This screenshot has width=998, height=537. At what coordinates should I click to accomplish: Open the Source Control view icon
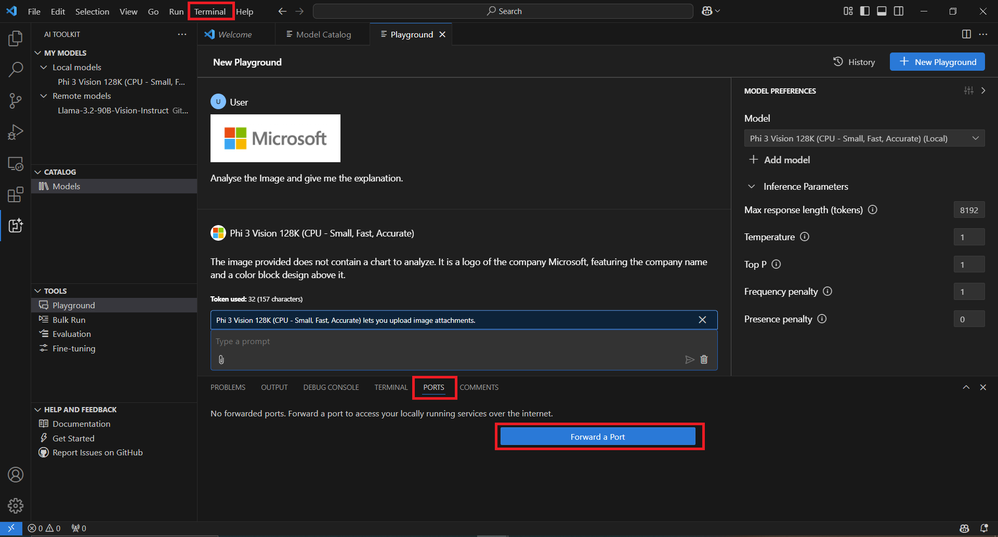tap(15, 101)
